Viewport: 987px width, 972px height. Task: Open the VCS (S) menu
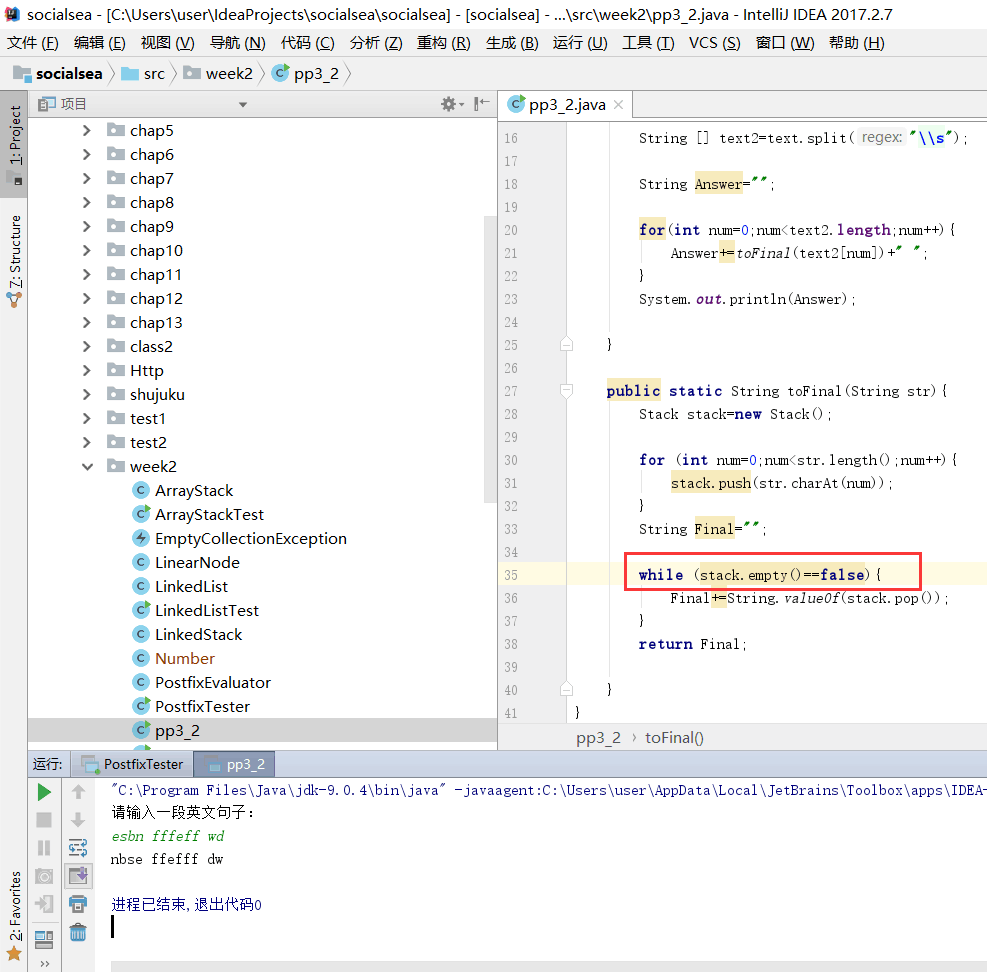coord(714,43)
